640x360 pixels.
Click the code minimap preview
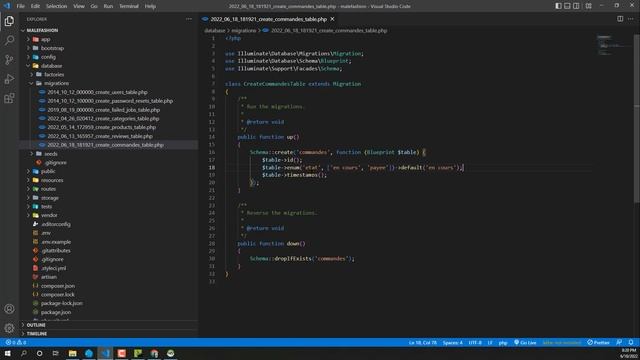[612, 46]
